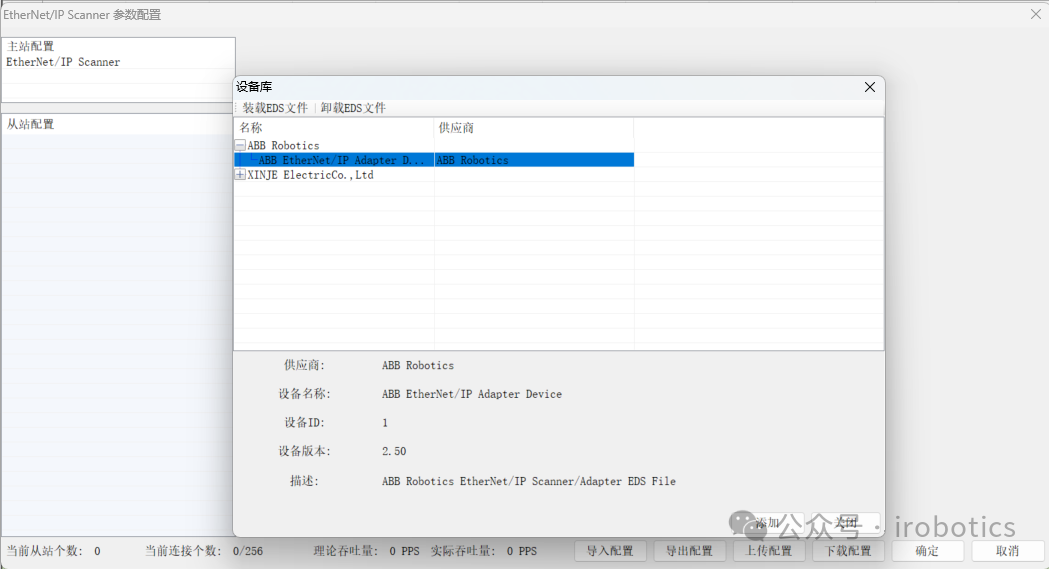Screen dimensions: 1049x569
Task: Click the 导入配置 button
Action: coord(610,551)
